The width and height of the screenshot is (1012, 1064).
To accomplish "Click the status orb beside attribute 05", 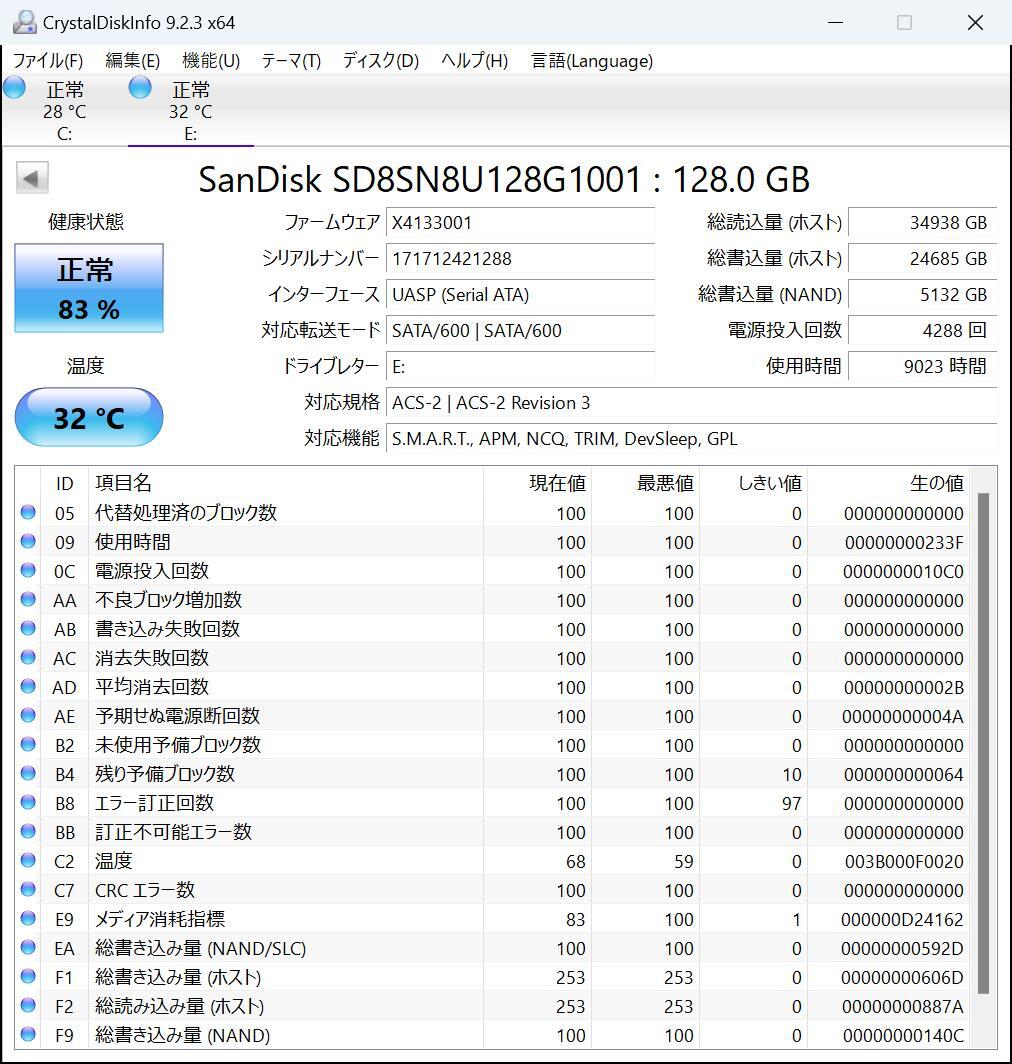I will coord(28,513).
